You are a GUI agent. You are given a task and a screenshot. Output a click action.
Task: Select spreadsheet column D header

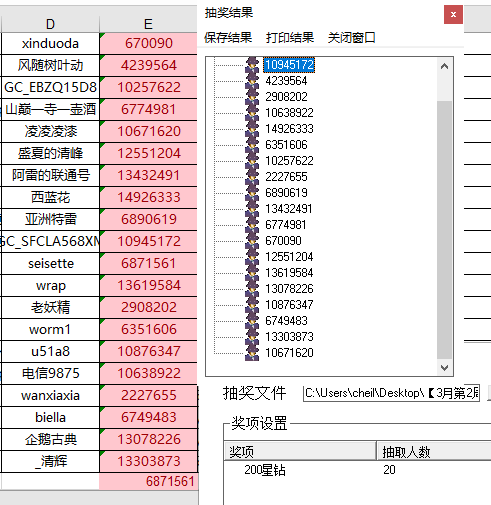(50, 24)
